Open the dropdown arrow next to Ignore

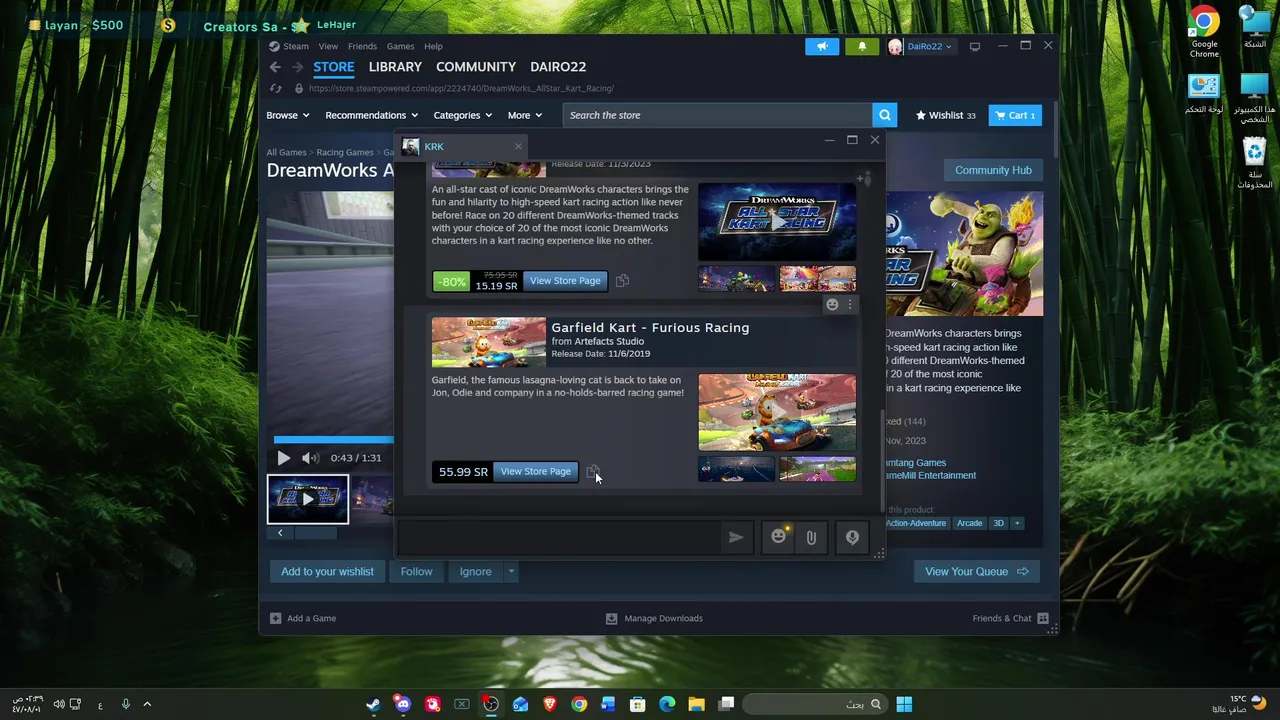click(510, 572)
